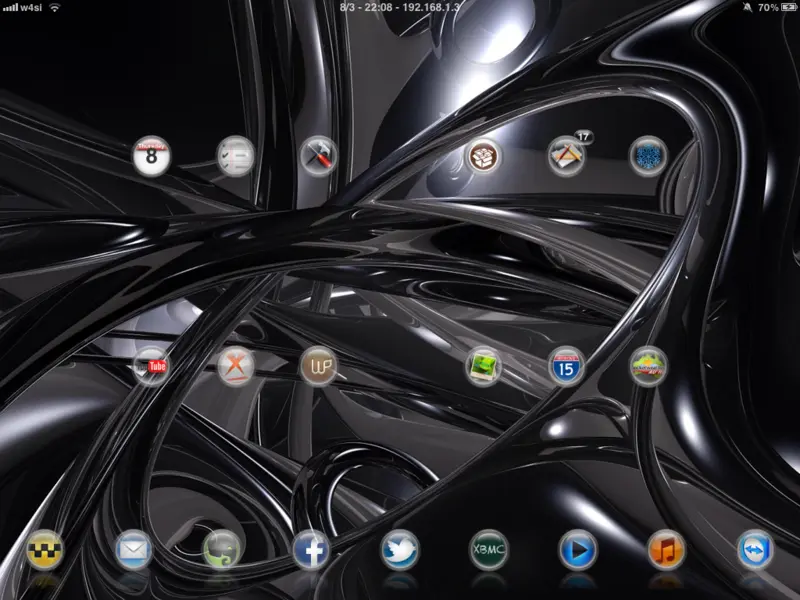Open the Facebook app in dock
Image resolution: width=800 pixels, height=600 pixels.
pyautogui.click(x=311, y=549)
